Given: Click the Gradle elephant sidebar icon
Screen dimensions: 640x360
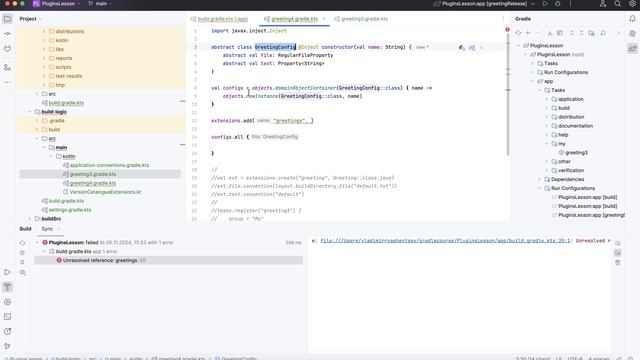Looking at the screenshot, I should (632, 48).
